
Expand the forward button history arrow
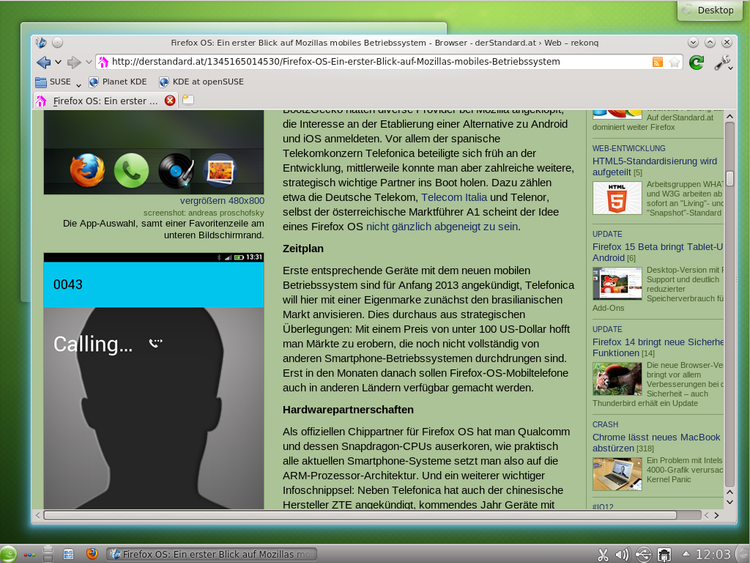(x=87, y=62)
